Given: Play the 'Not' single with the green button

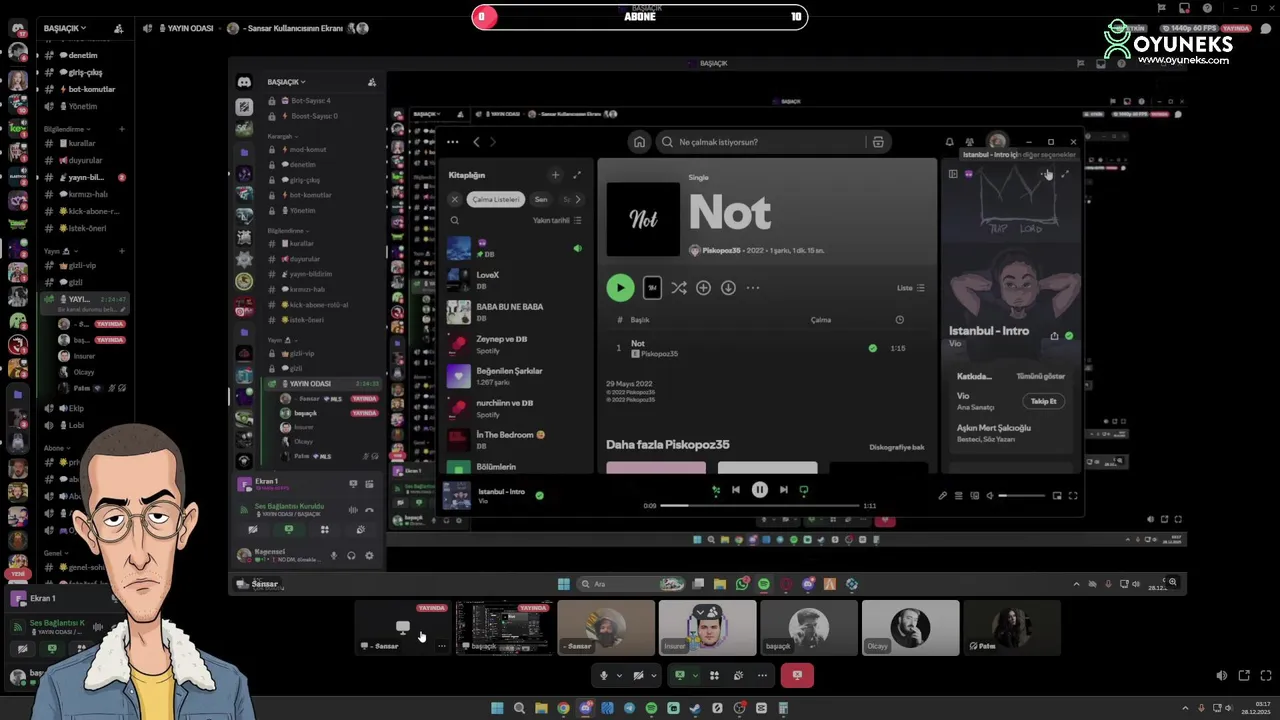Looking at the screenshot, I should coord(620,288).
